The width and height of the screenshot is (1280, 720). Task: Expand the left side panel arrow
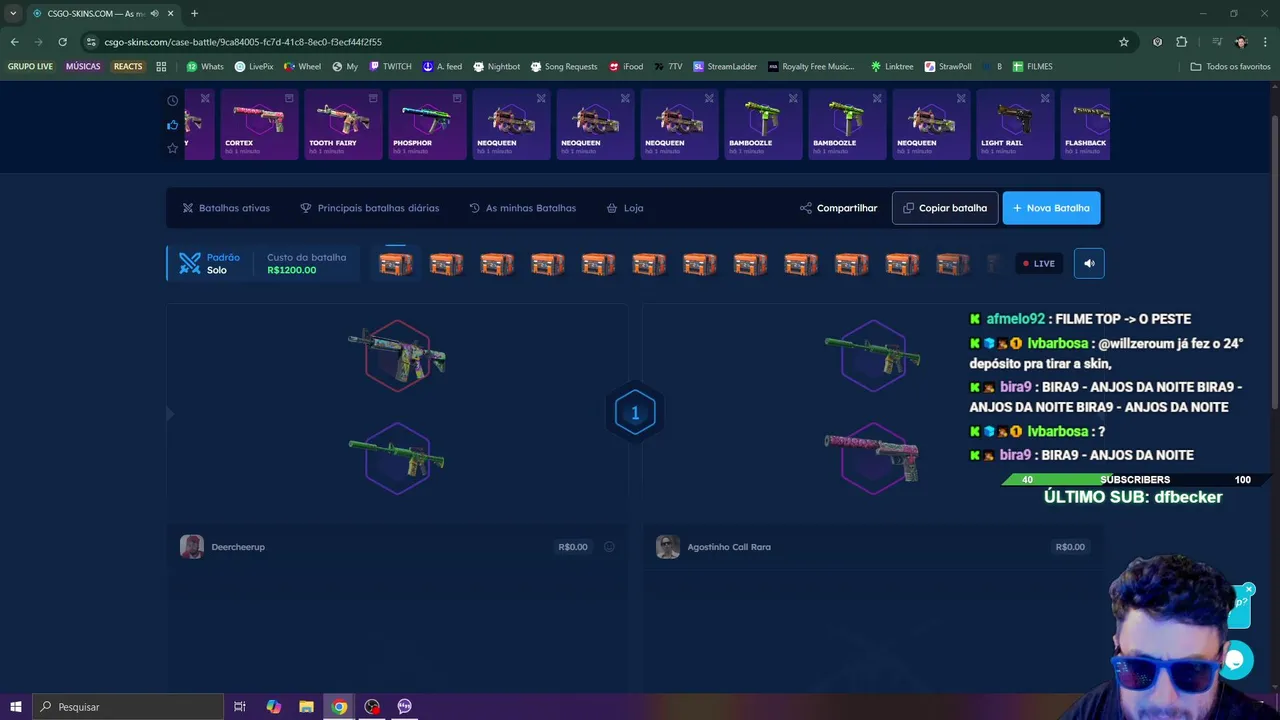point(170,413)
